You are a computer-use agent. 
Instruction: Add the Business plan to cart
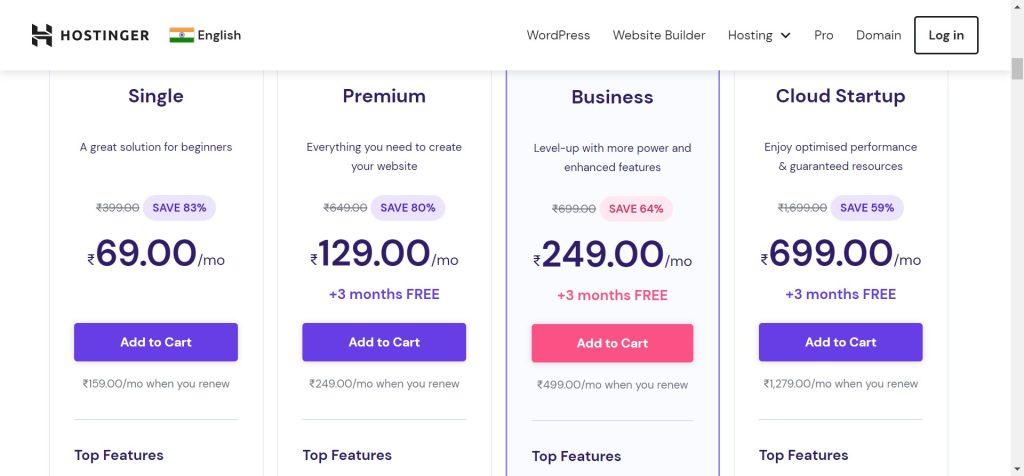tap(612, 343)
